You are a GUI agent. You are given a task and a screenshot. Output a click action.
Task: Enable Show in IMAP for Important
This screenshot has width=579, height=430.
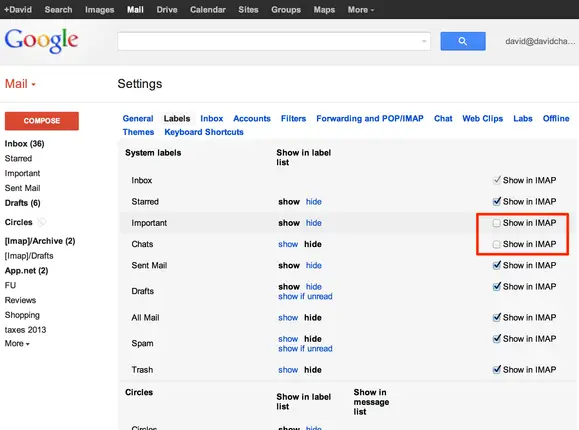(497, 223)
